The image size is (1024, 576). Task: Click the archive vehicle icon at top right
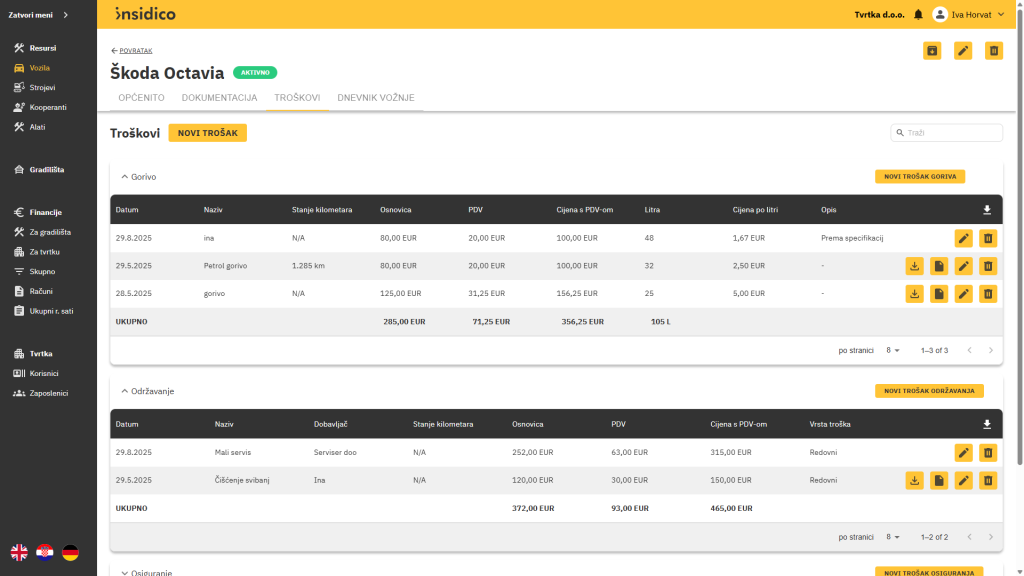[x=932, y=51]
